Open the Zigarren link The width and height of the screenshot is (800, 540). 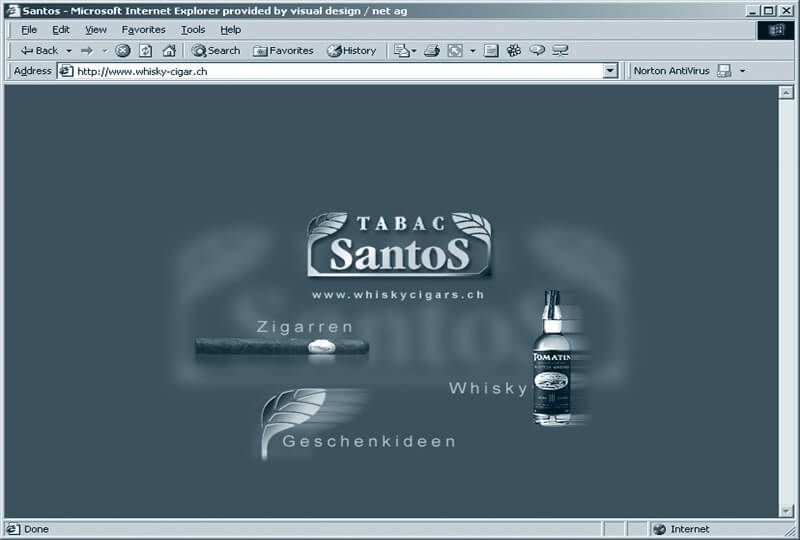coord(304,327)
